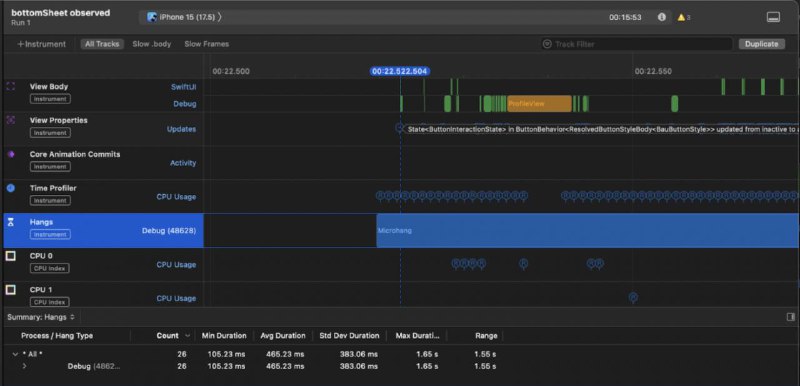Click the View Properties track icon
Image resolution: width=800 pixels, height=386 pixels.
[x=11, y=120]
